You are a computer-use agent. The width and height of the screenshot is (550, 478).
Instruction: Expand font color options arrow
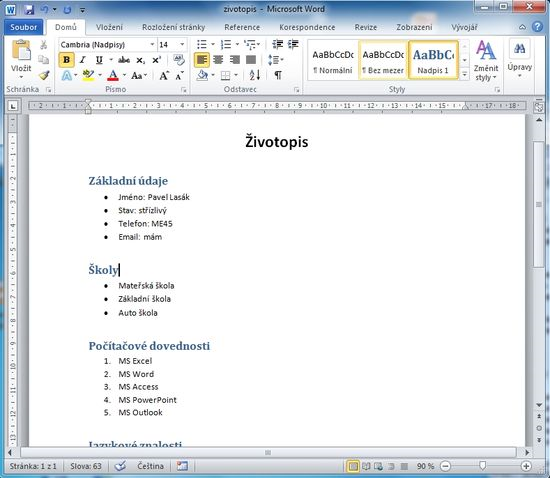click(x=124, y=75)
